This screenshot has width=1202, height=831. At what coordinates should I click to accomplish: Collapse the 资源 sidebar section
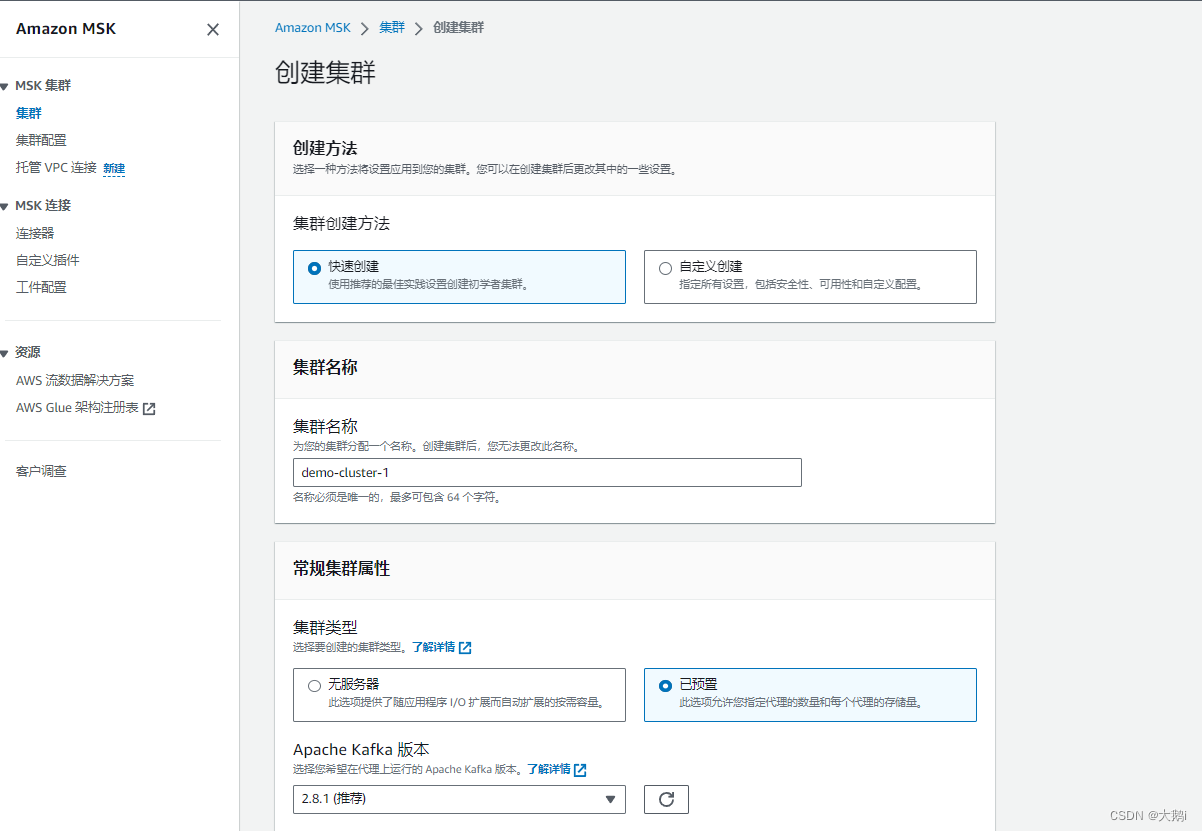tap(5, 353)
